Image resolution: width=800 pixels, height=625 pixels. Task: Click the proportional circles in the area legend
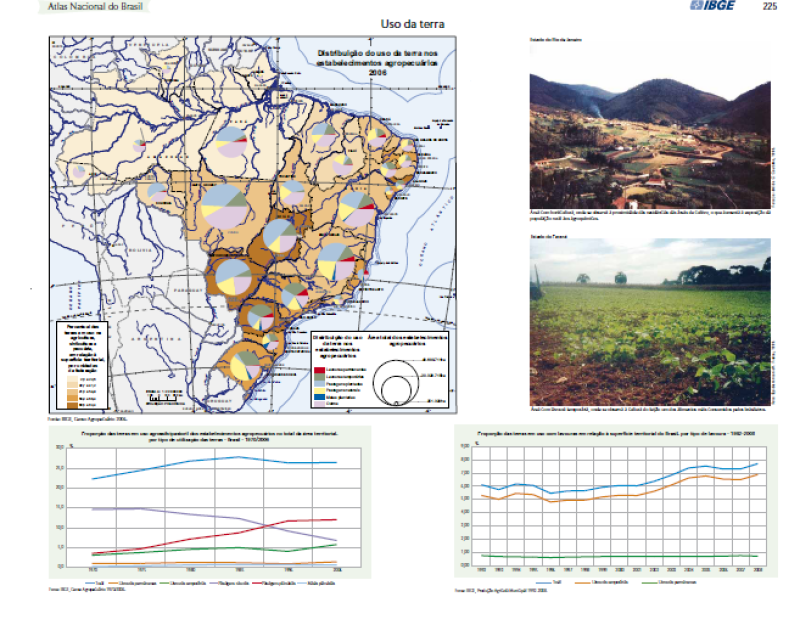click(396, 382)
